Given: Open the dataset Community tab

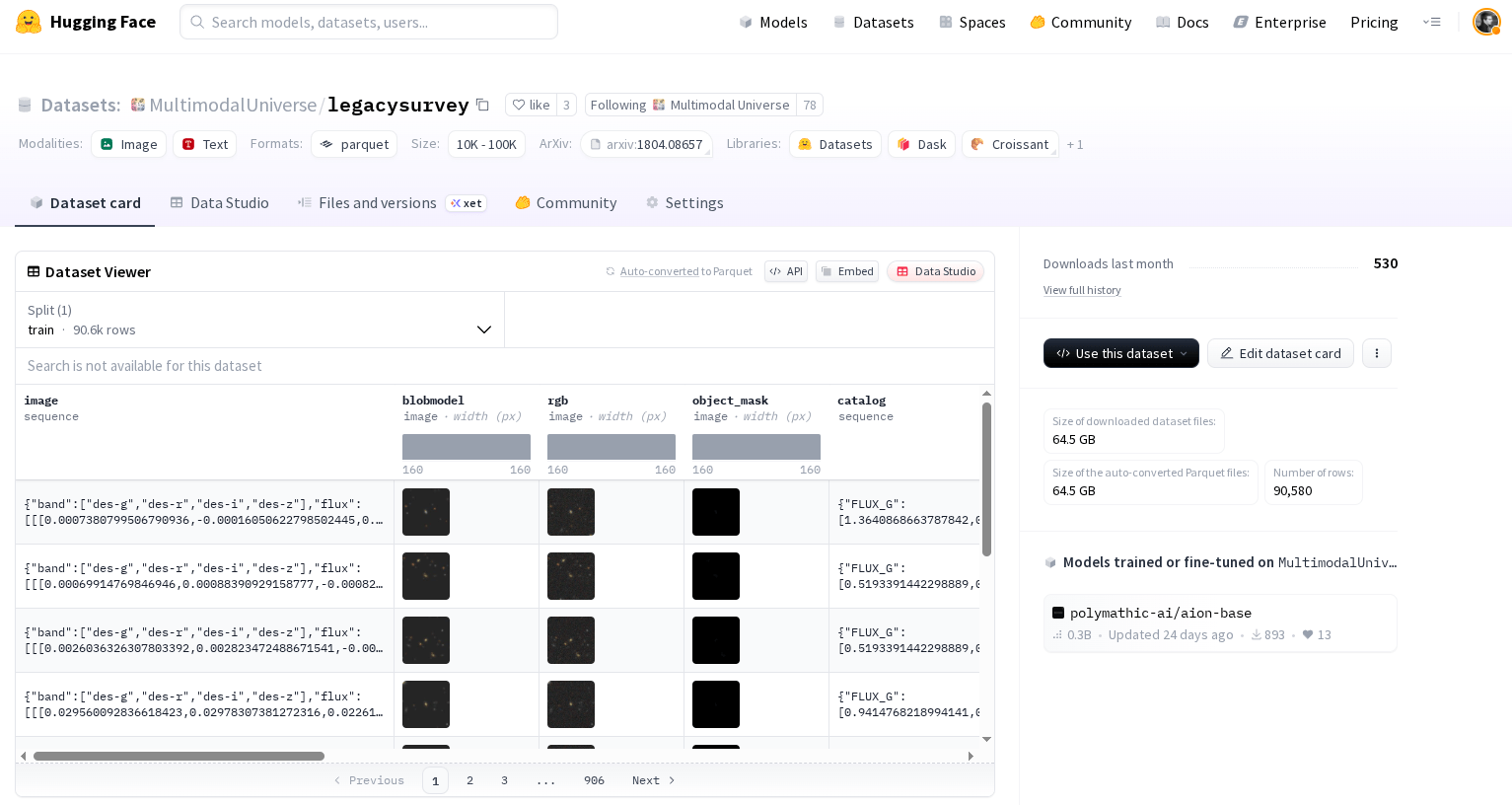Looking at the screenshot, I should 566,202.
